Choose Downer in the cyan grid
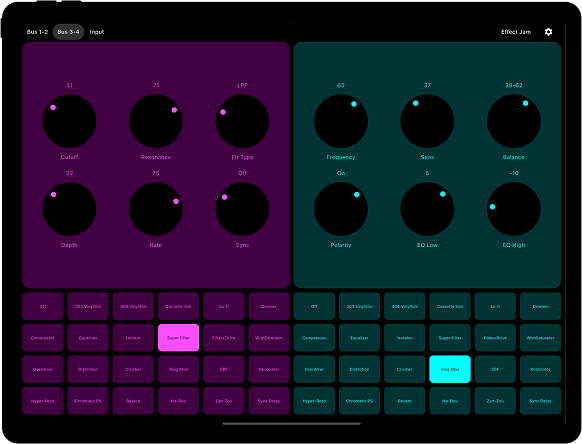Screen dimensions: 582x444 click(541, 306)
